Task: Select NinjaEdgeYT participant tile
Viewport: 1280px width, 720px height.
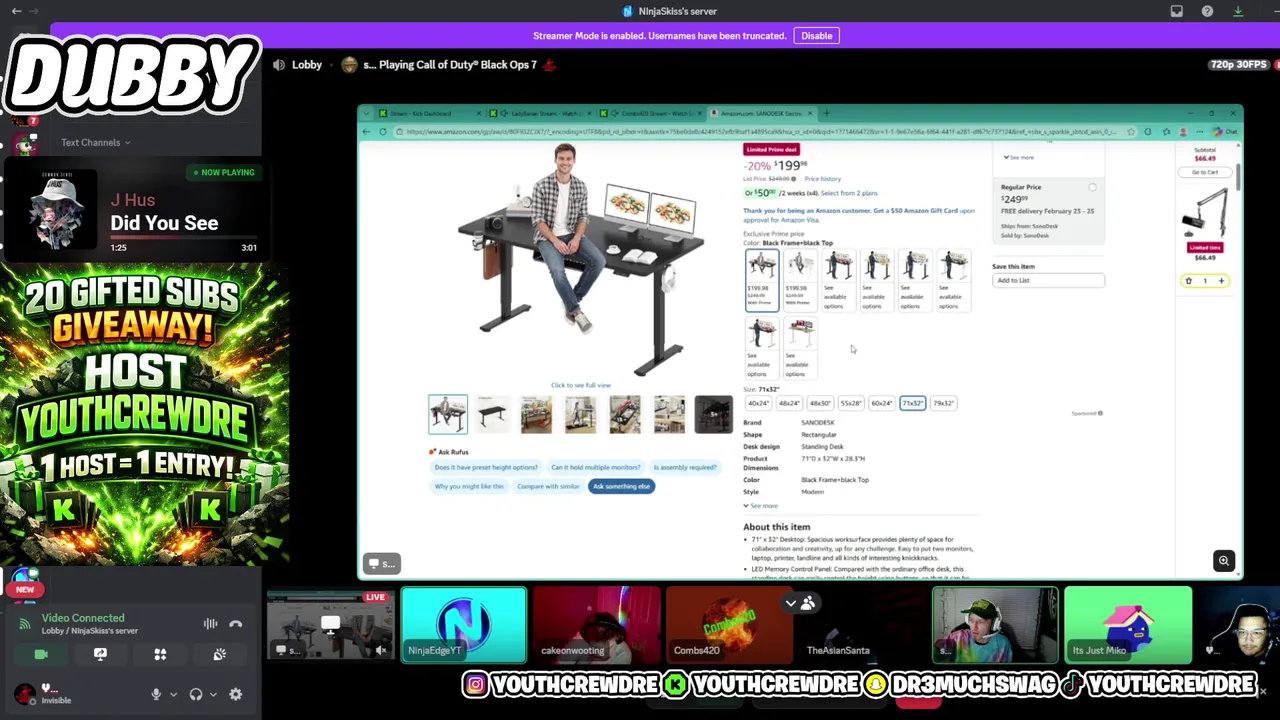Action: pos(463,625)
